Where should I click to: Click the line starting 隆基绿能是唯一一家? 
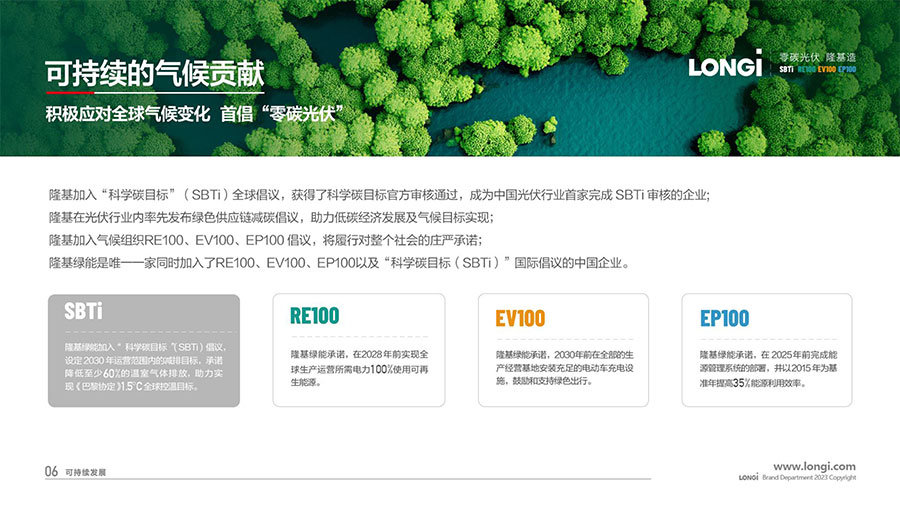(339, 263)
